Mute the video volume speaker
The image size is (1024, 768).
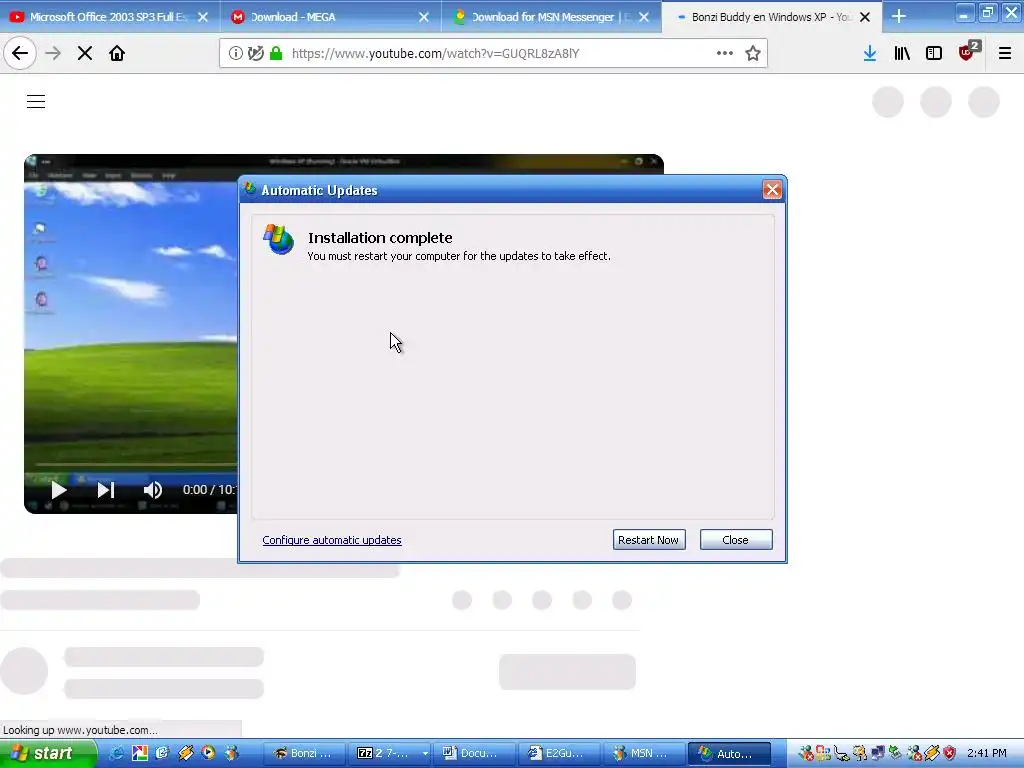tap(153, 490)
